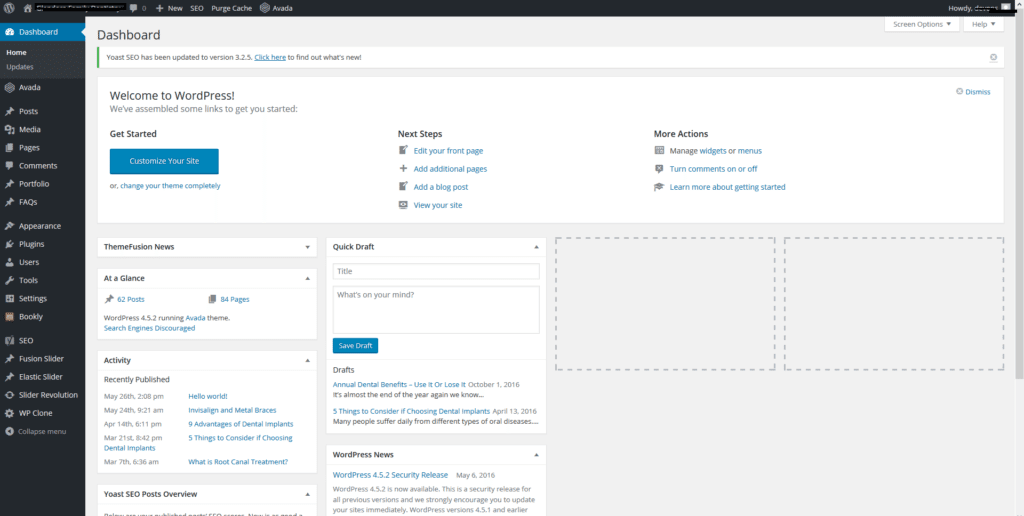Click the Media icon in sidebar
This screenshot has width=1024, height=516.
9,130
